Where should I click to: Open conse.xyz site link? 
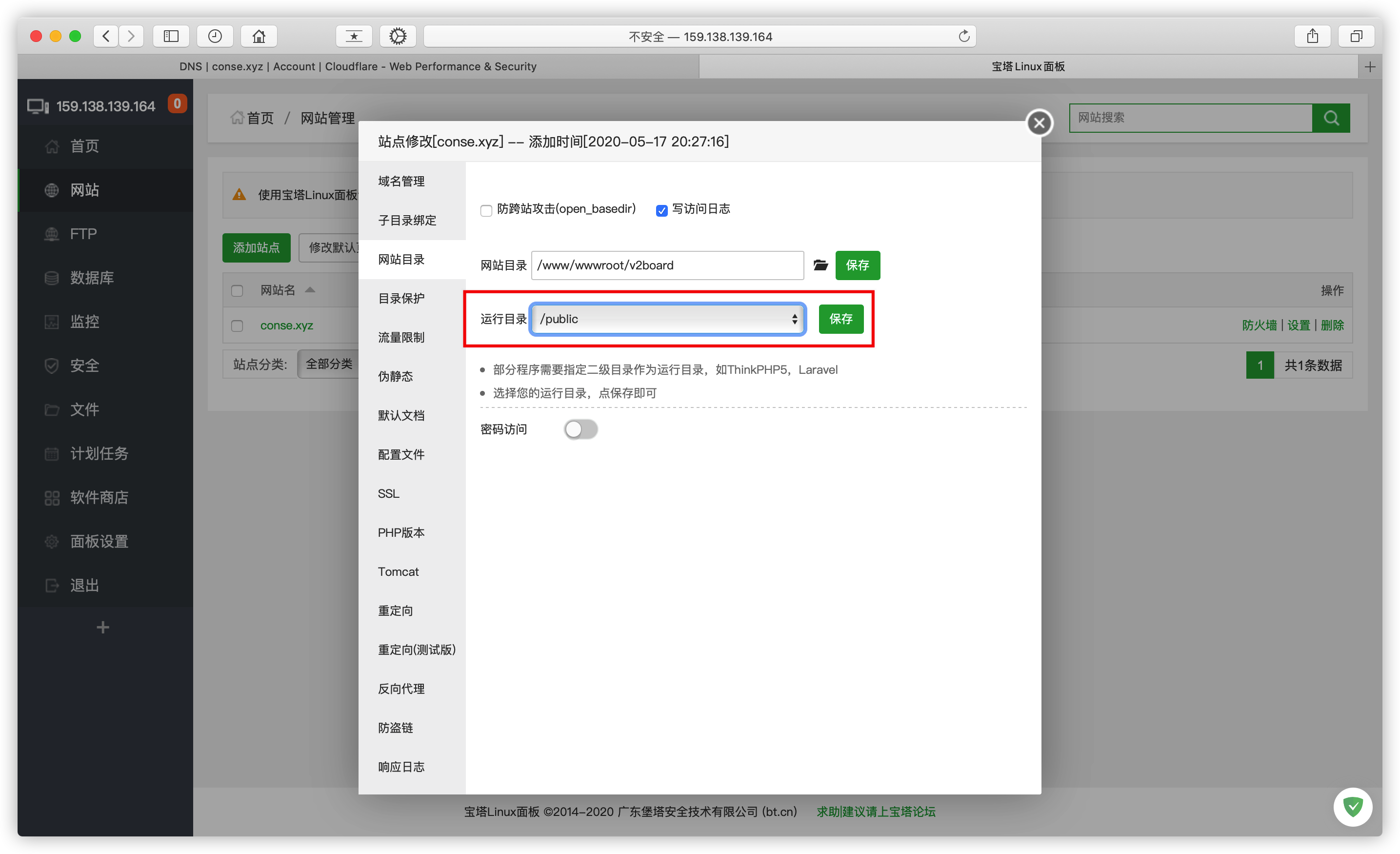[286, 326]
